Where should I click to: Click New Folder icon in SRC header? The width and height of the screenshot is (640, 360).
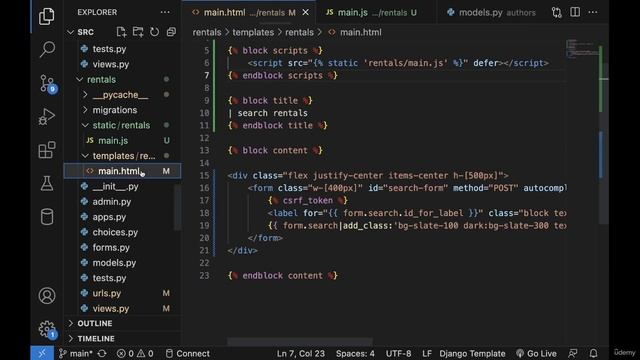coord(138,32)
